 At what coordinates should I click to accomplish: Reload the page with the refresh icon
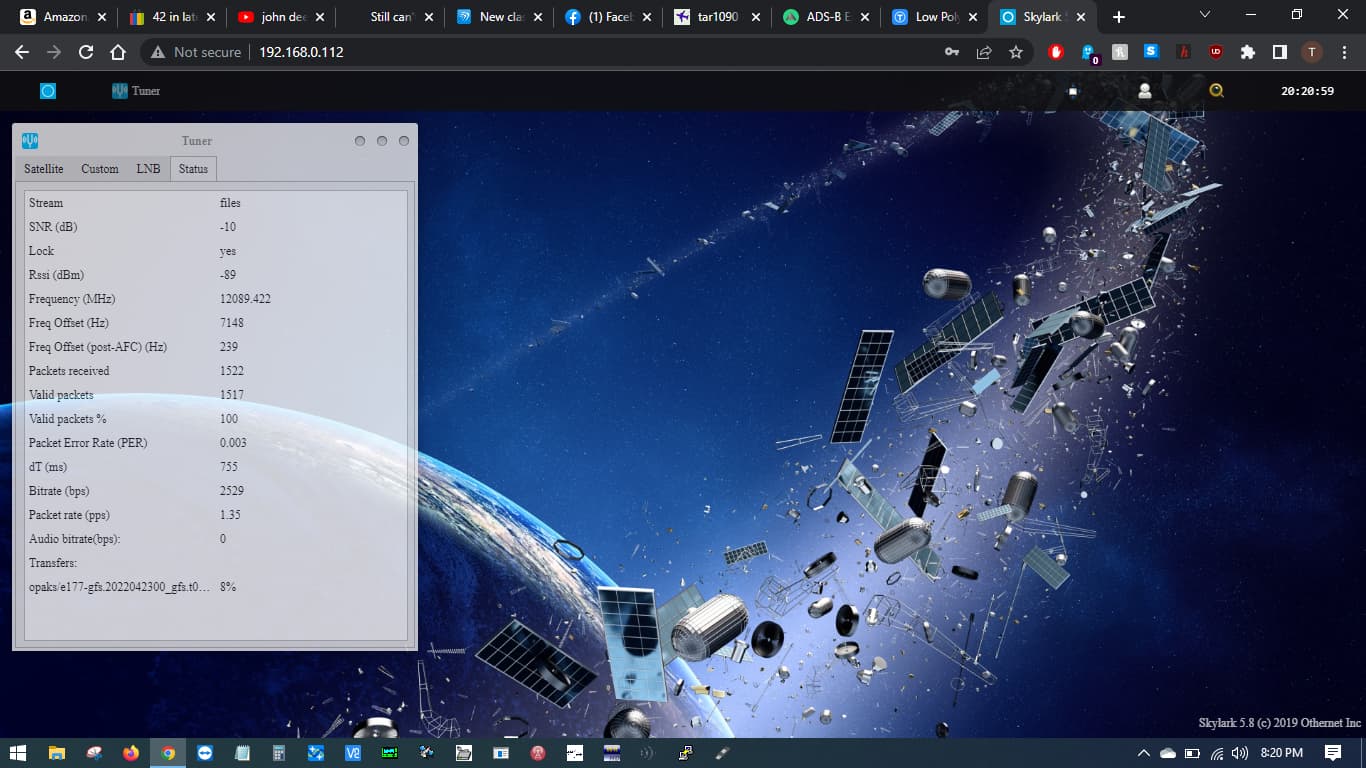coord(86,52)
